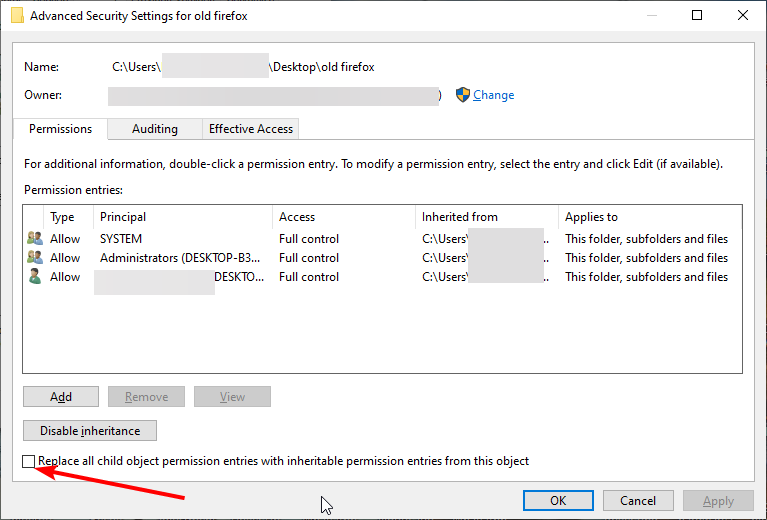Viewport: 767px width, 520px height.
Task: Switch to the Permissions tab
Action: [x=60, y=129]
